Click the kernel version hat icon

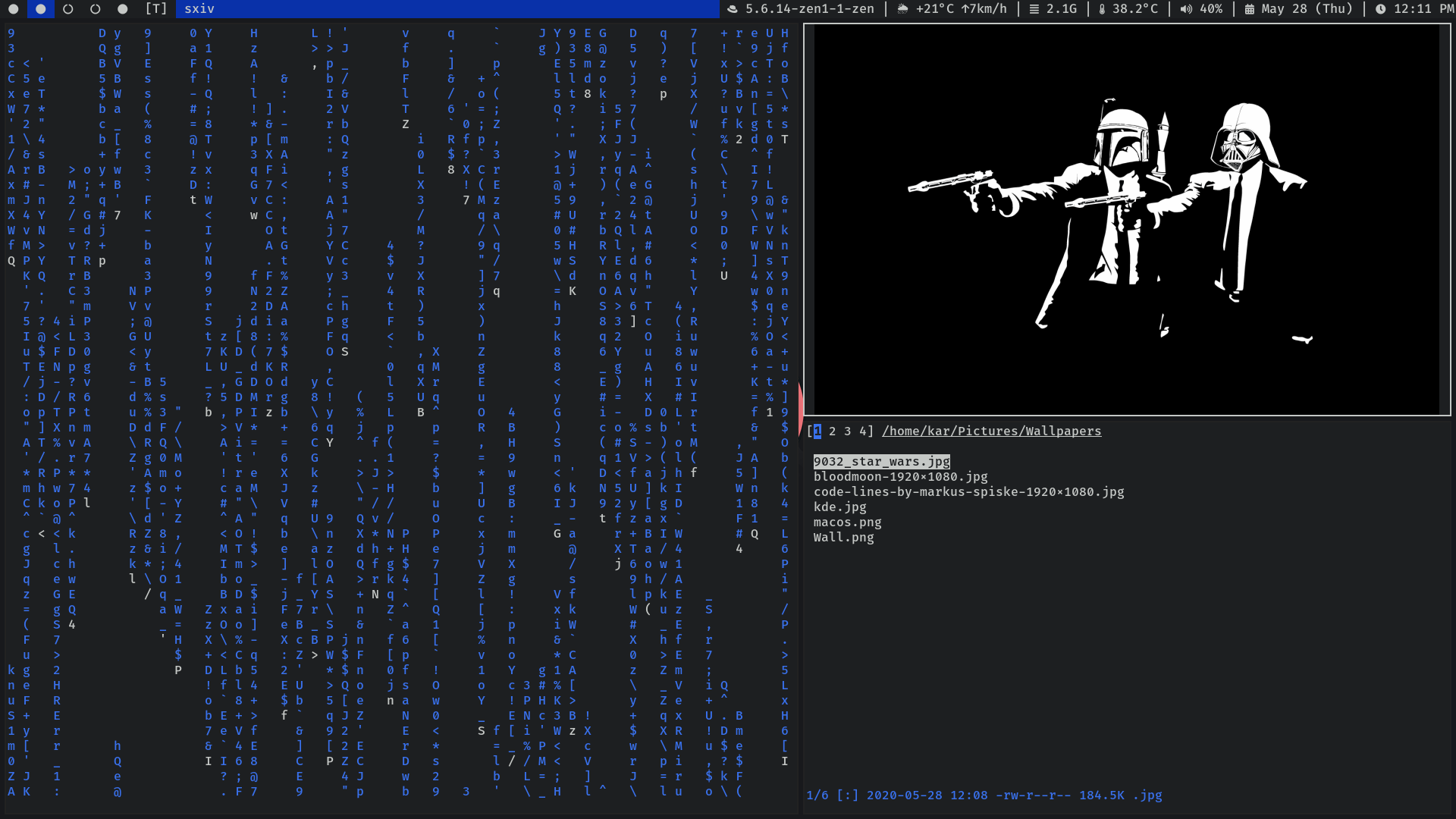[733, 9]
